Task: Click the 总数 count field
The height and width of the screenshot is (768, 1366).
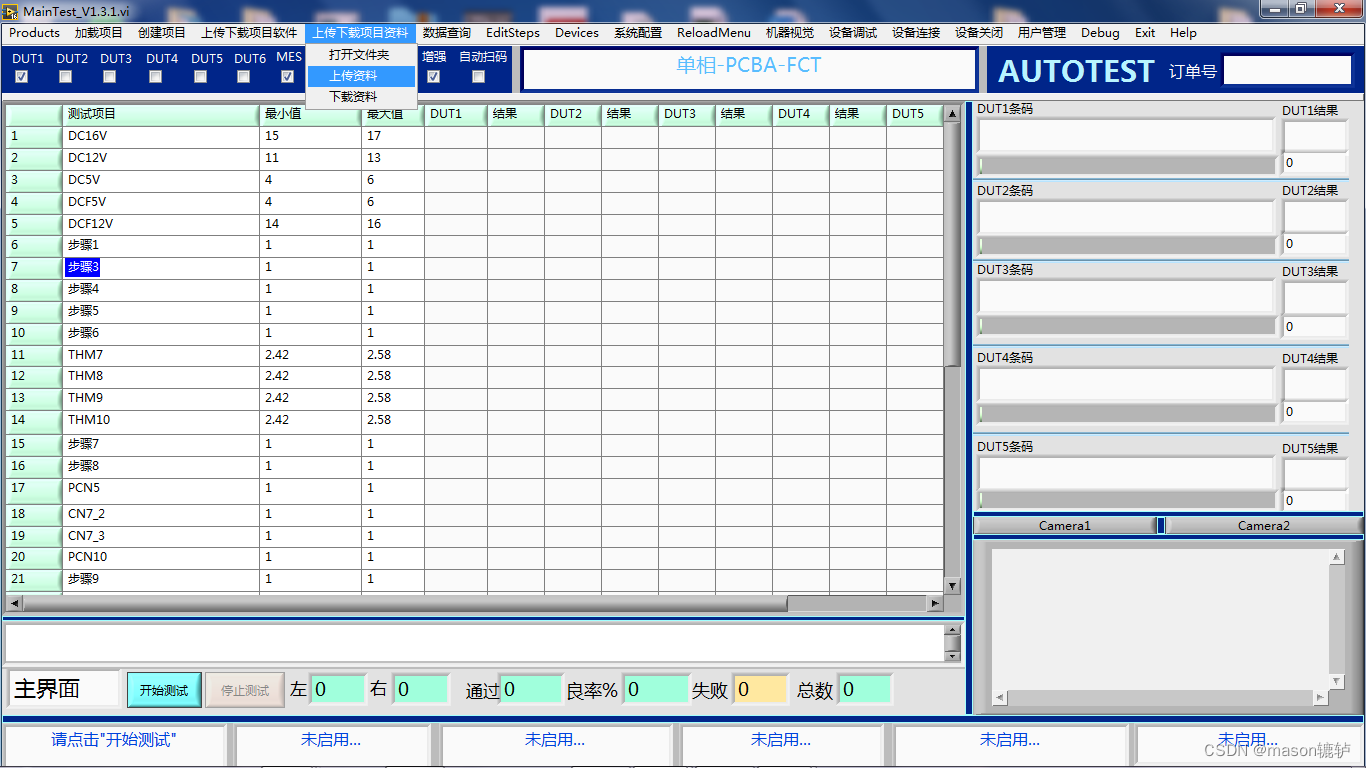Action: [864, 689]
